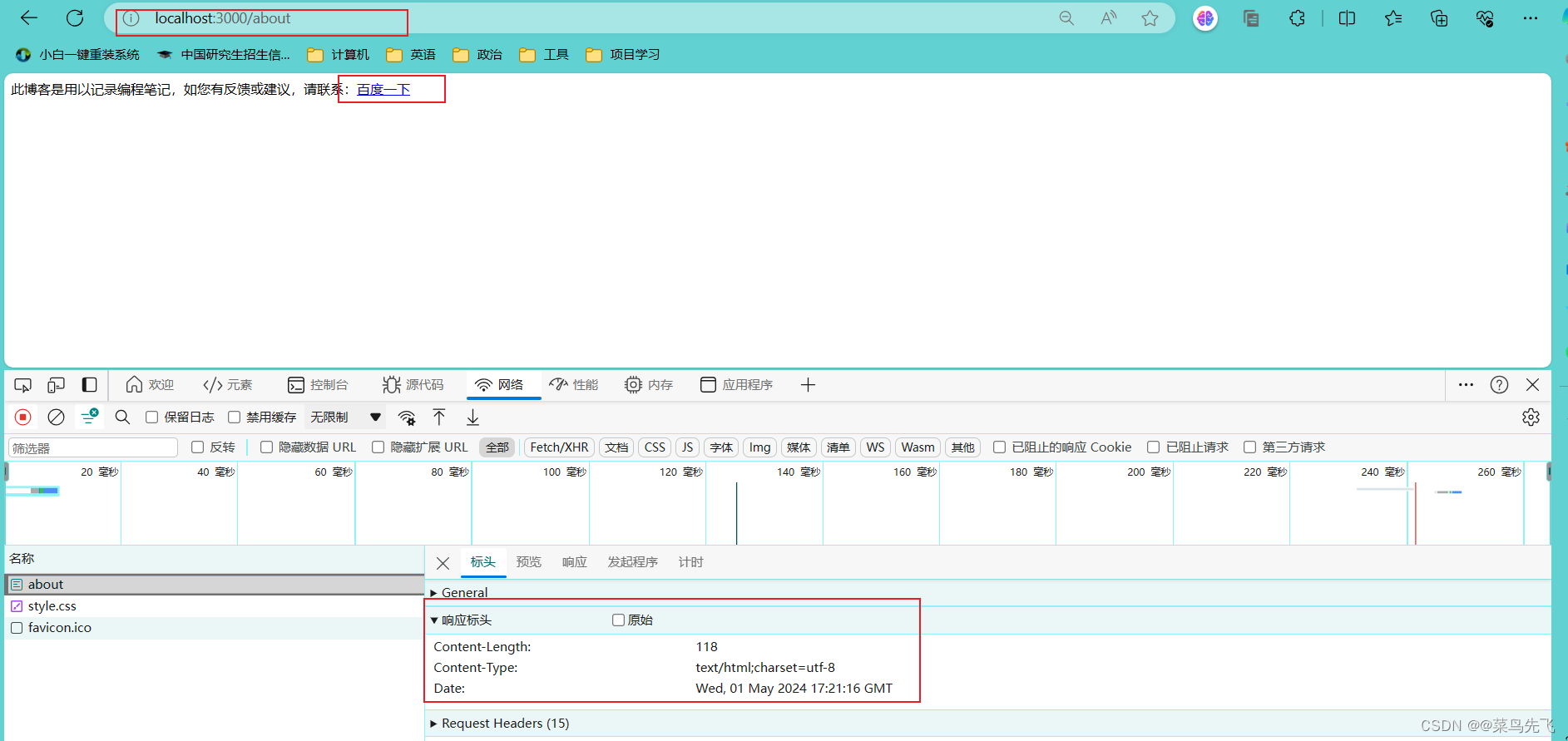Switch to the 元素 DevTools tab
This screenshot has width=1568, height=741.
click(x=228, y=385)
